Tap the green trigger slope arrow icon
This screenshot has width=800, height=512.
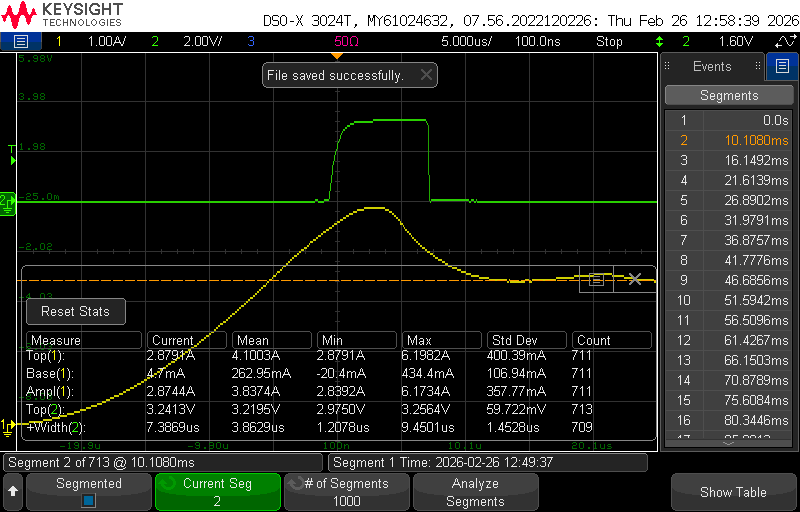pyautogui.click(x=660, y=41)
